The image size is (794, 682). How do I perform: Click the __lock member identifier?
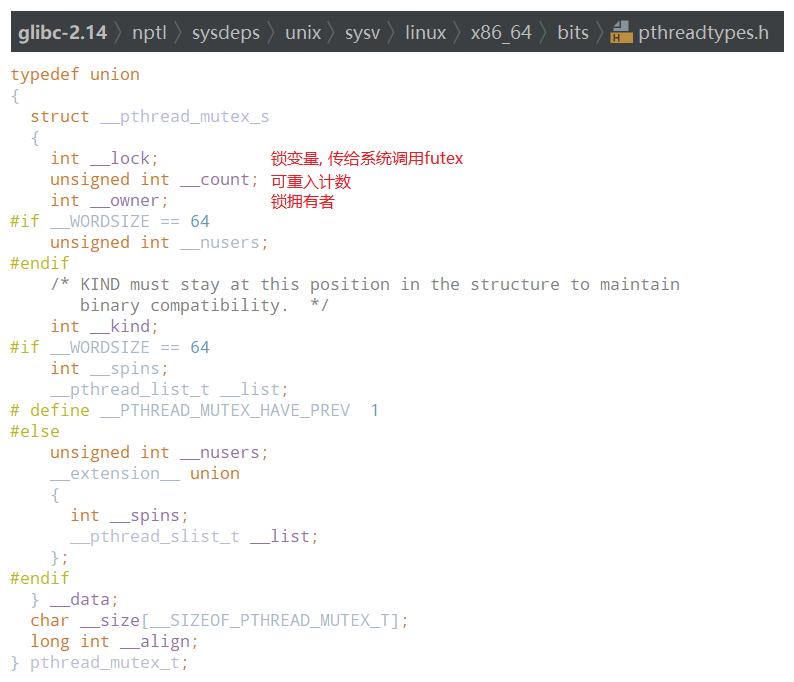pyautogui.click(x=120, y=158)
